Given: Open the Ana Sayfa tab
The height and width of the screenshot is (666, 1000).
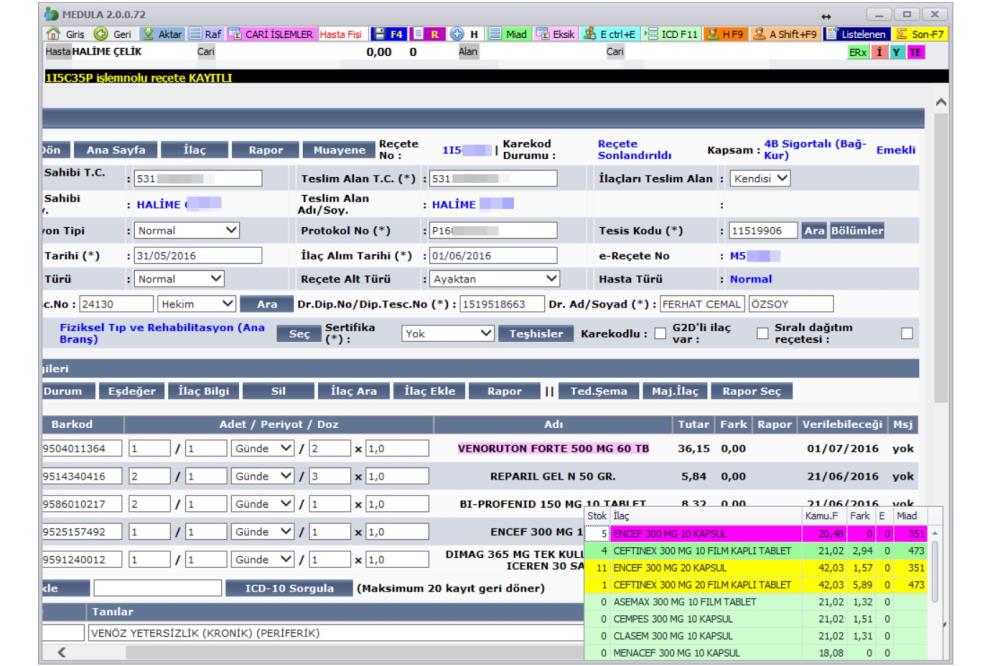Looking at the screenshot, I should 115,150.
